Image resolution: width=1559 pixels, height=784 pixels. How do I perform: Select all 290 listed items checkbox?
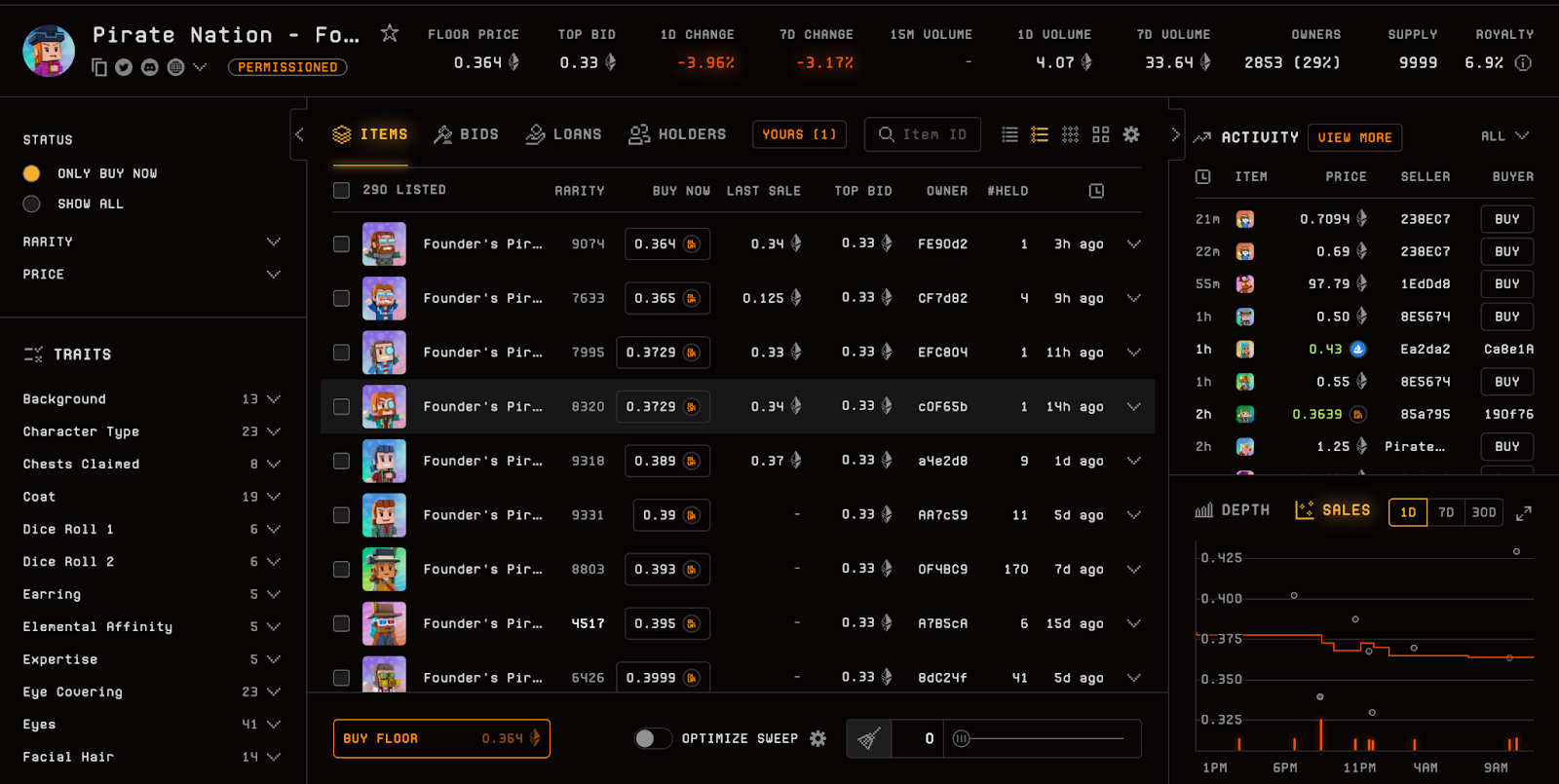tap(341, 190)
